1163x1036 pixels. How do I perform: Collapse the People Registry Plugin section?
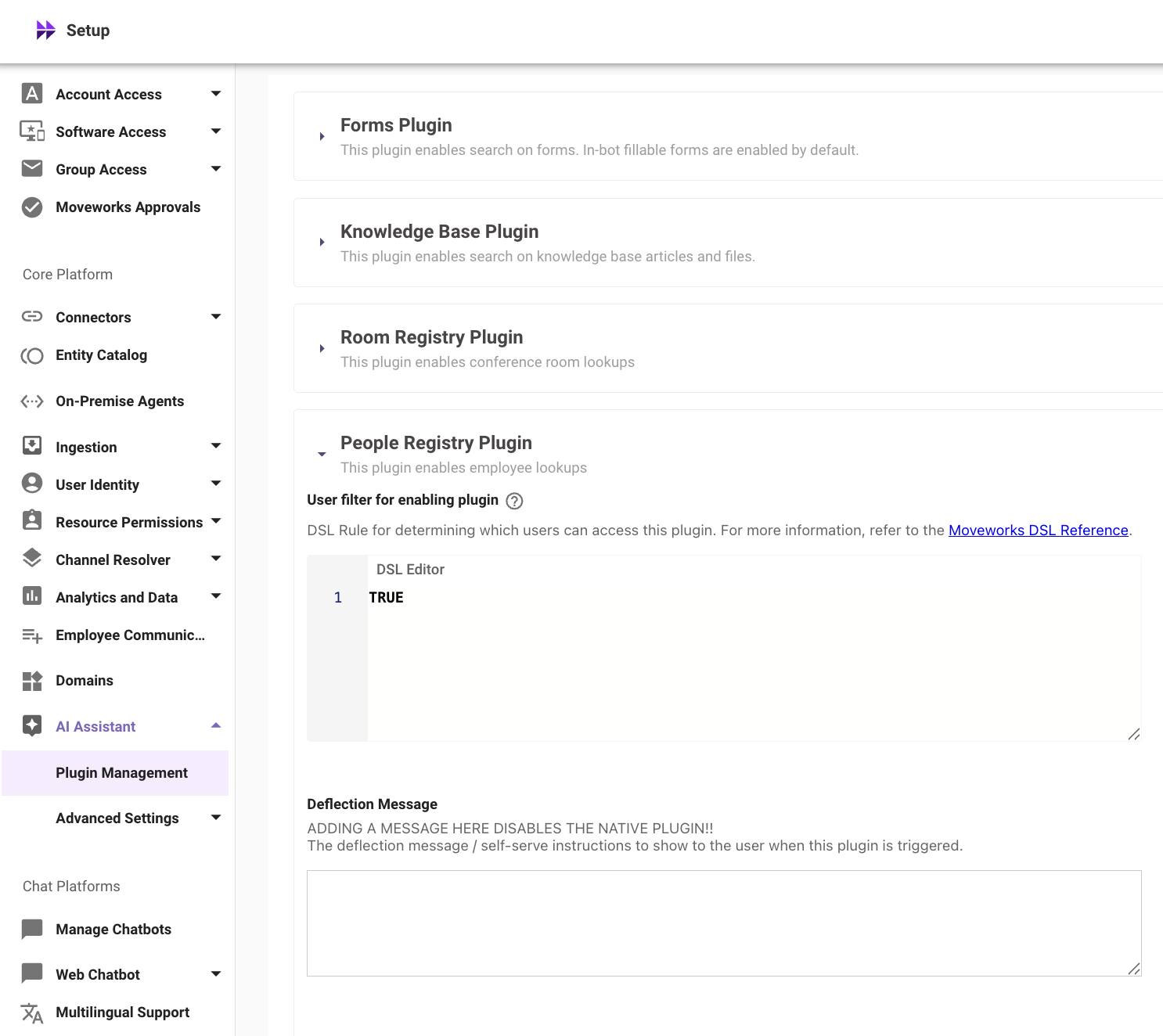coord(322,454)
